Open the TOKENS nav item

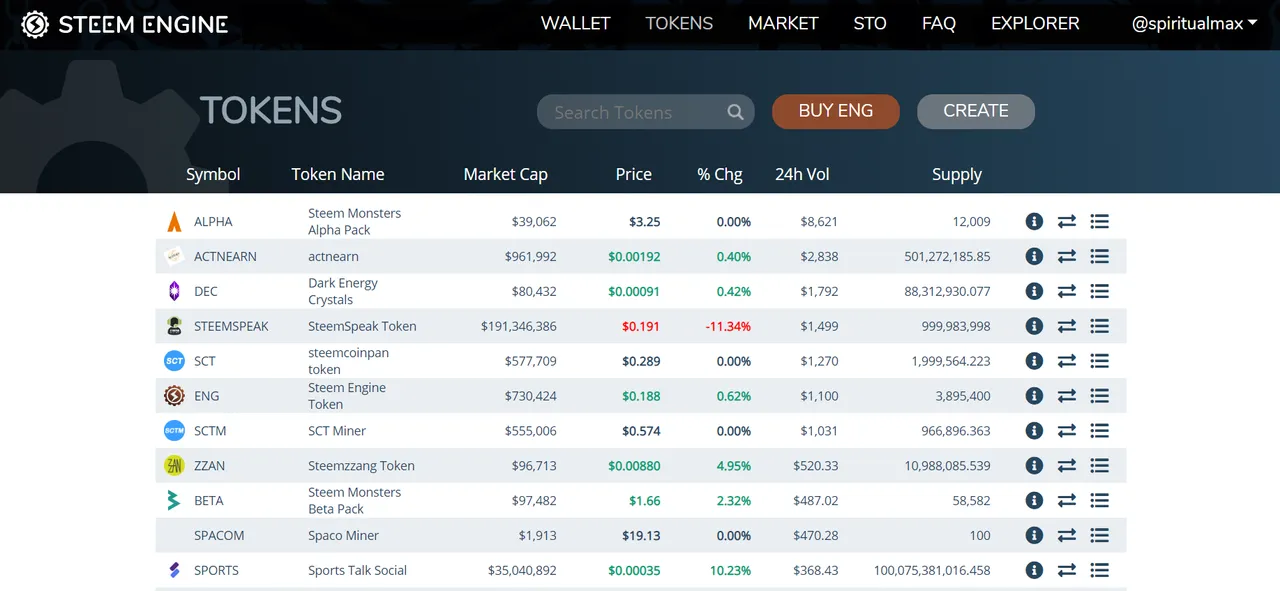(x=679, y=23)
